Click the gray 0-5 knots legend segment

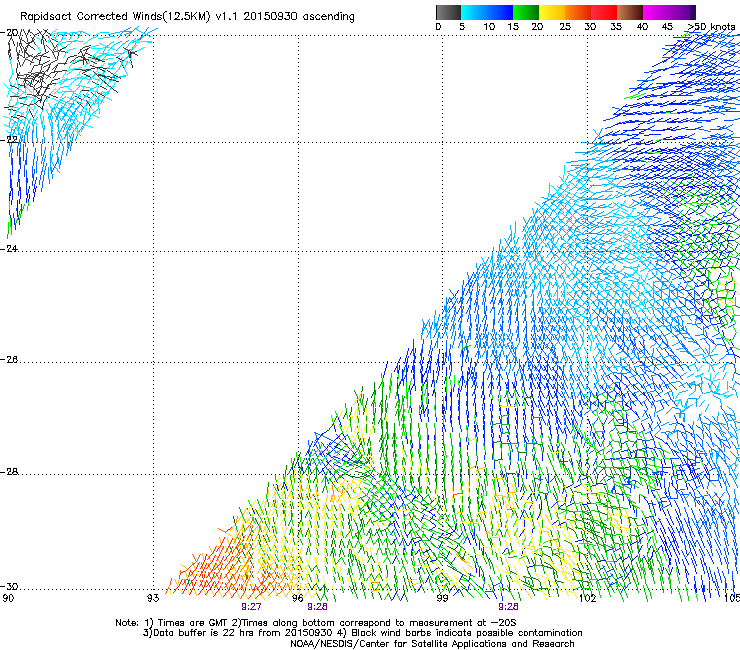(448, 12)
